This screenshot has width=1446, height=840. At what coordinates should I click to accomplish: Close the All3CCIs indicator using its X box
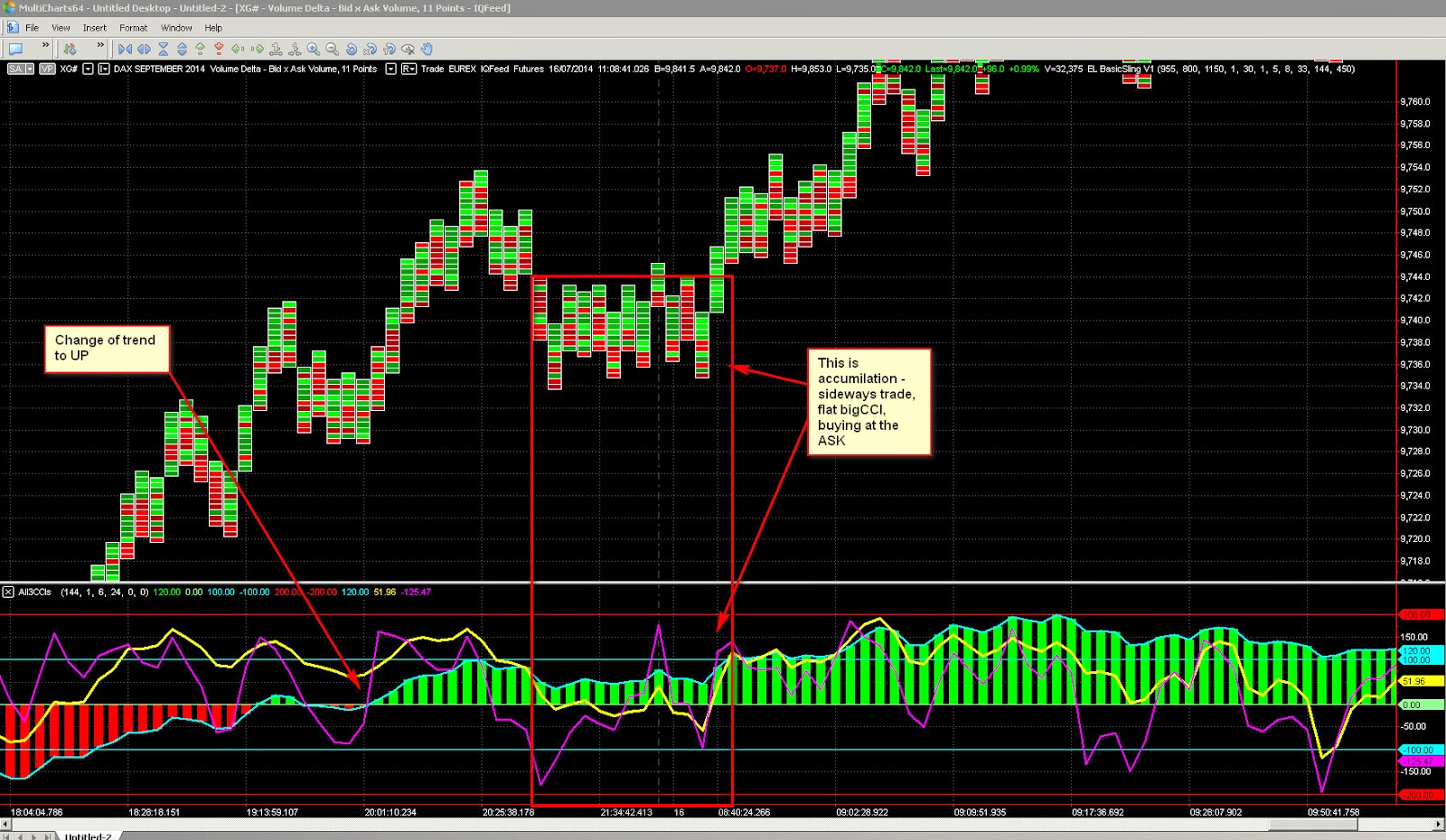pyautogui.click(x=8, y=593)
